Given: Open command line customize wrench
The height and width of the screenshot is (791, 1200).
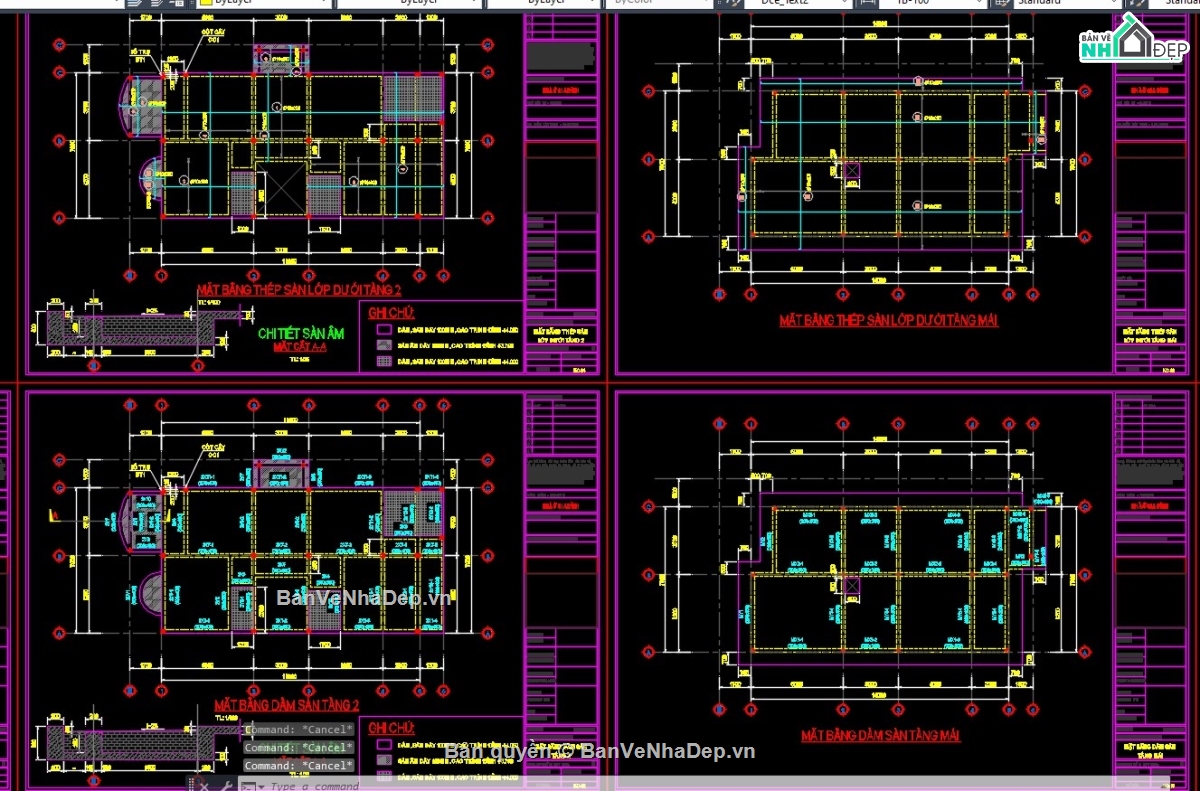Looking at the screenshot, I should 227,785.
